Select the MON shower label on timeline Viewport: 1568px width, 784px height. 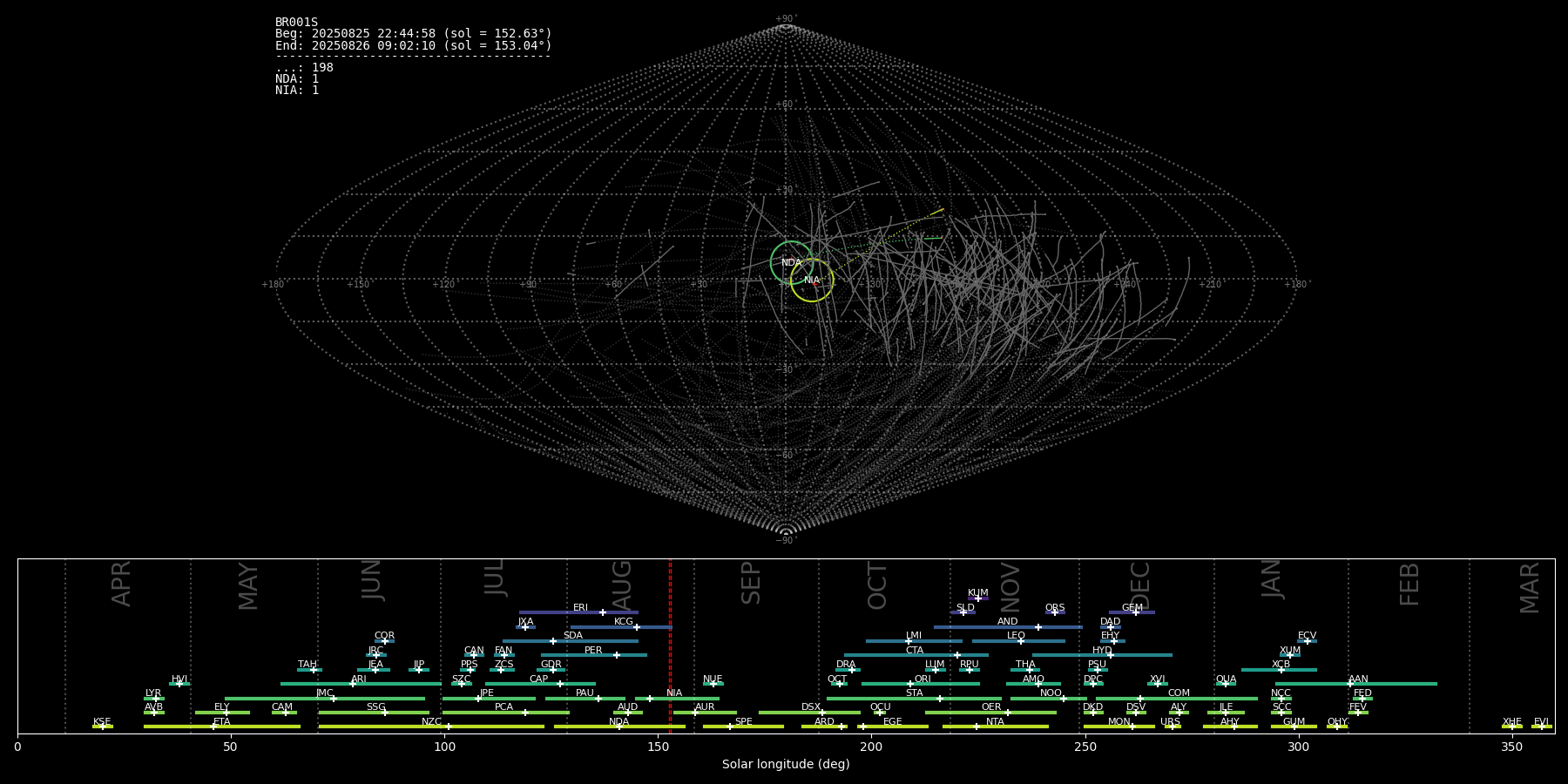click(x=1119, y=722)
